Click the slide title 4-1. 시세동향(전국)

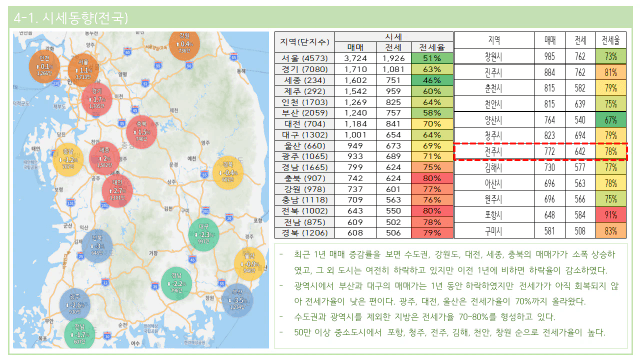pos(71,18)
